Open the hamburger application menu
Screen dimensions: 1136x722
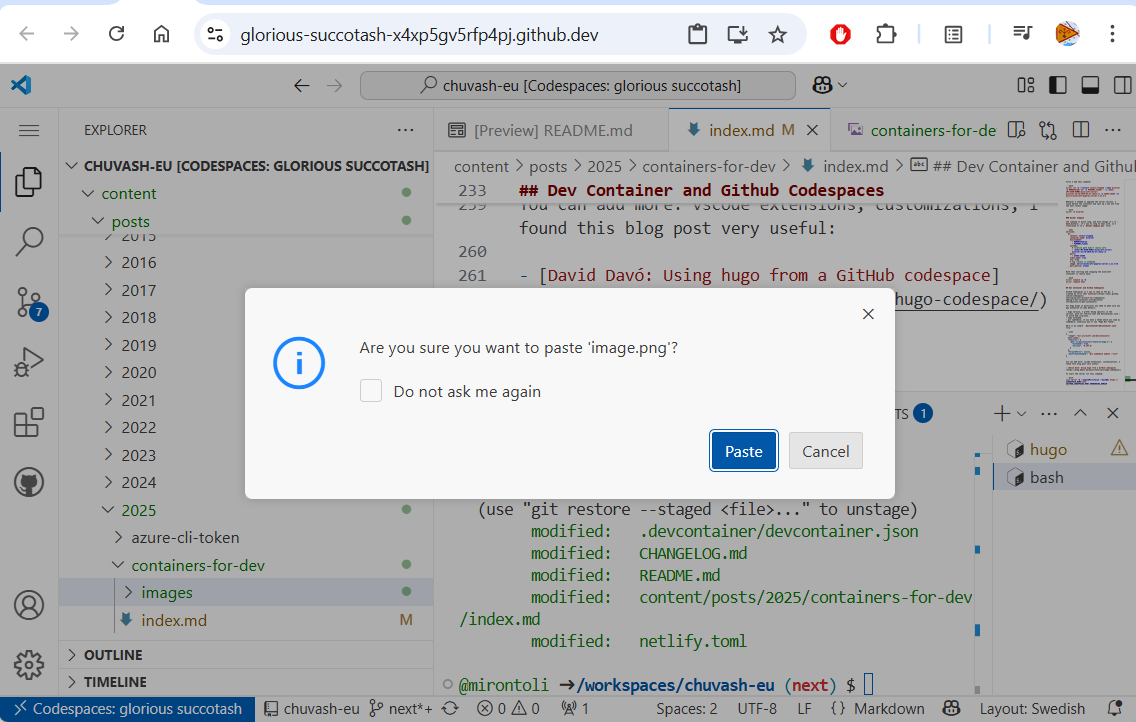click(29, 130)
